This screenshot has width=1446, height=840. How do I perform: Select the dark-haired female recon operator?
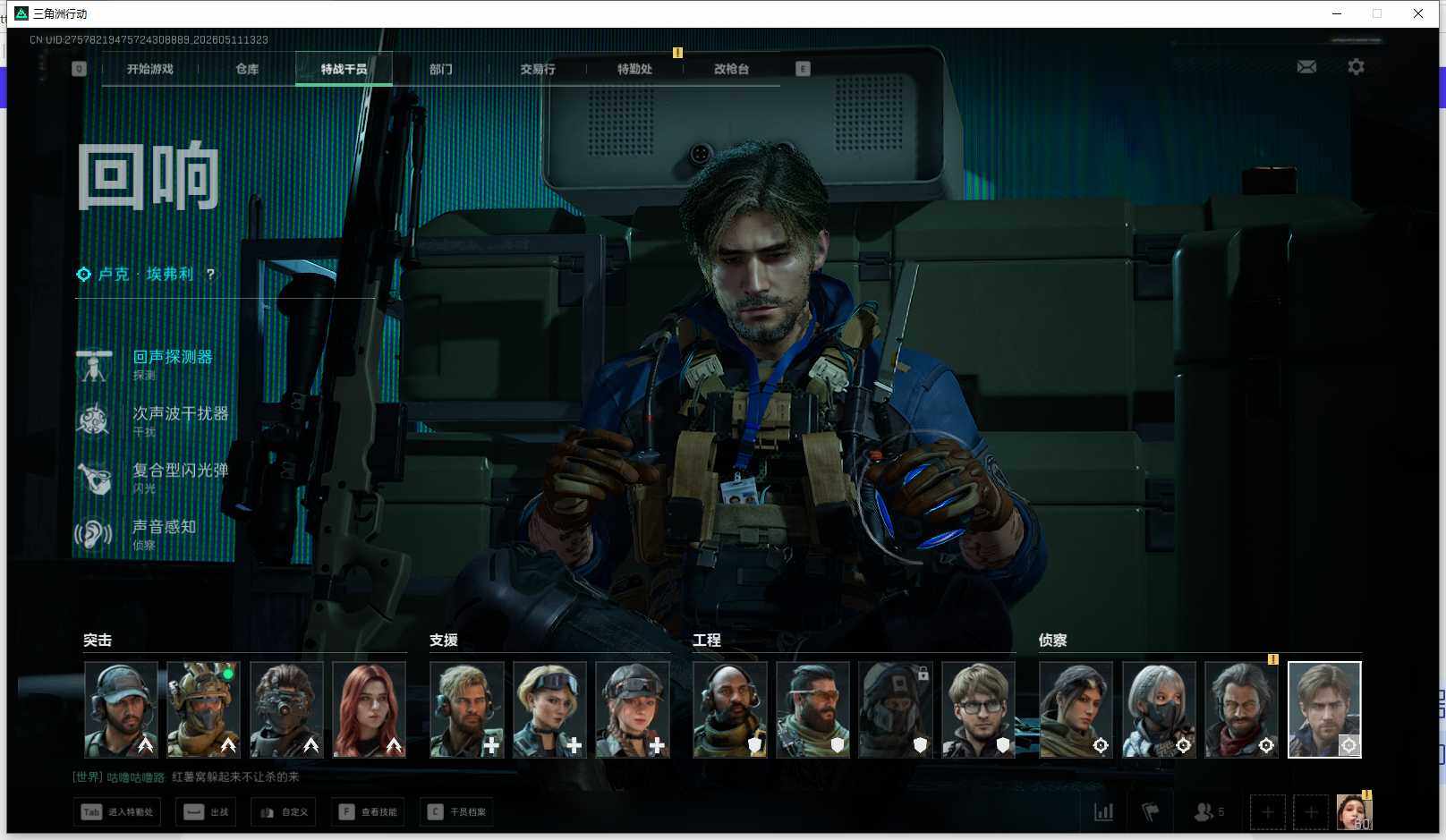1076,709
